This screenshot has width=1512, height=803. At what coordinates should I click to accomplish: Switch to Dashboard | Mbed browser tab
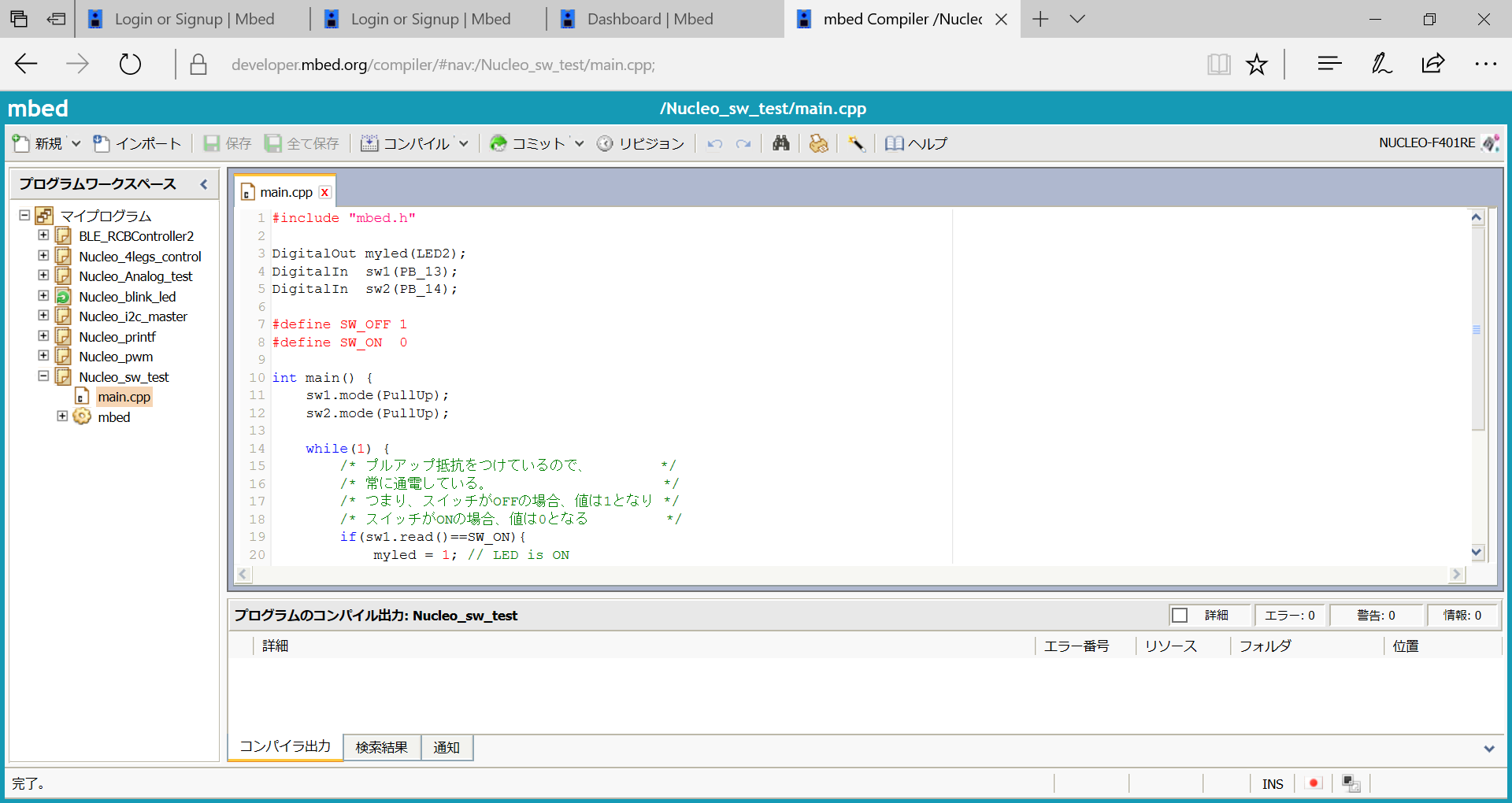[x=665, y=19]
